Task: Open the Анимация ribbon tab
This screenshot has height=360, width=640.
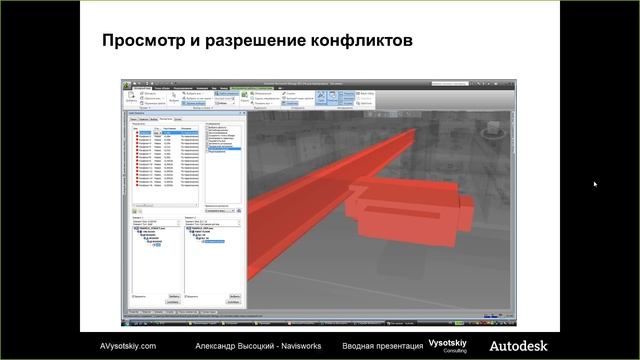Action: click(202, 88)
